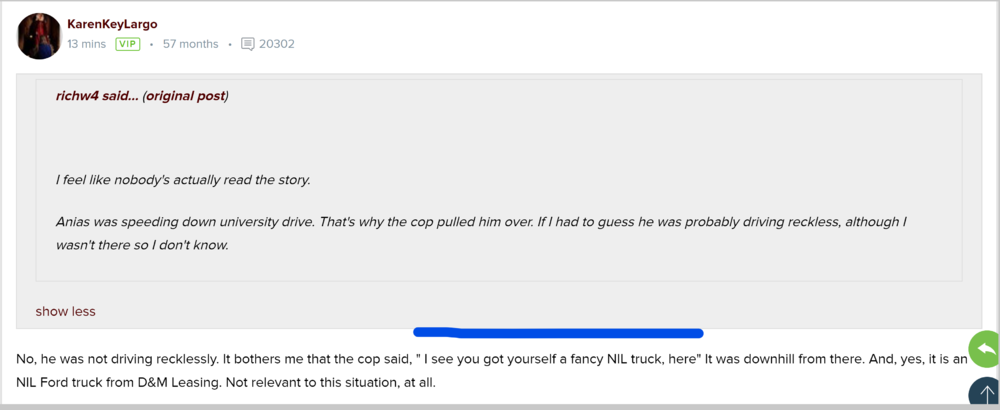Image resolution: width=1000 pixels, height=410 pixels.
Task: Click the 13 mins timestamp
Action: pyautogui.click(x=87, y=44)
